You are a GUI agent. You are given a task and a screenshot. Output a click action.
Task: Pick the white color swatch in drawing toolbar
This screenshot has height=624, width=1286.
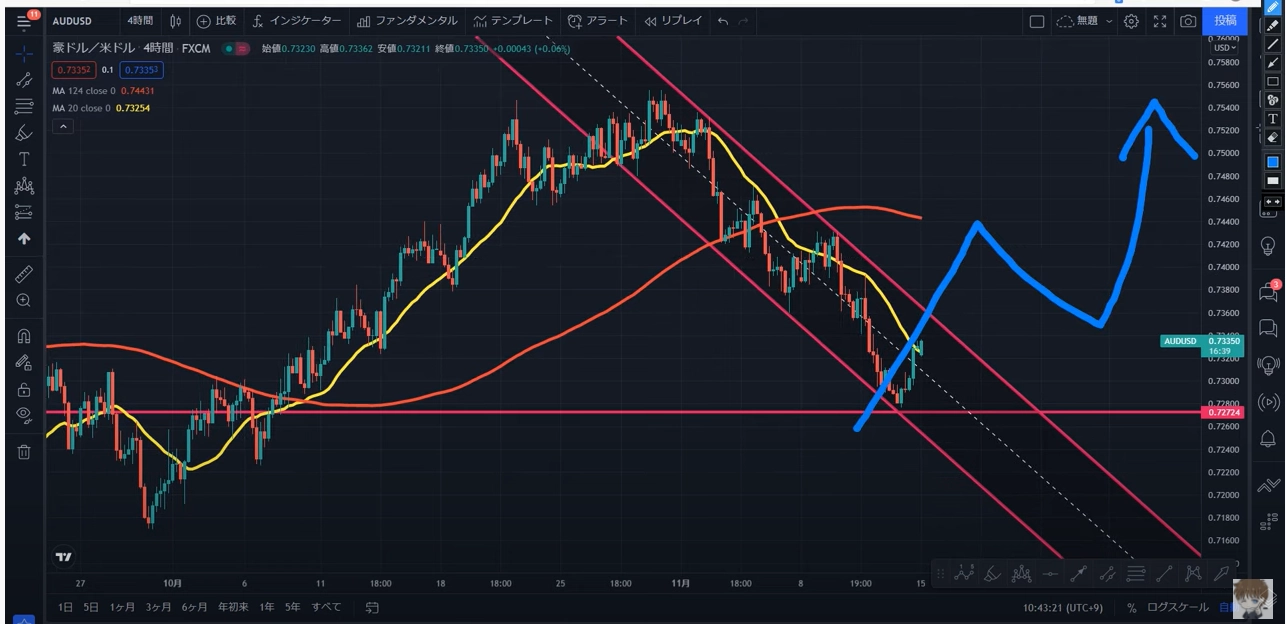coord(1273,181)
